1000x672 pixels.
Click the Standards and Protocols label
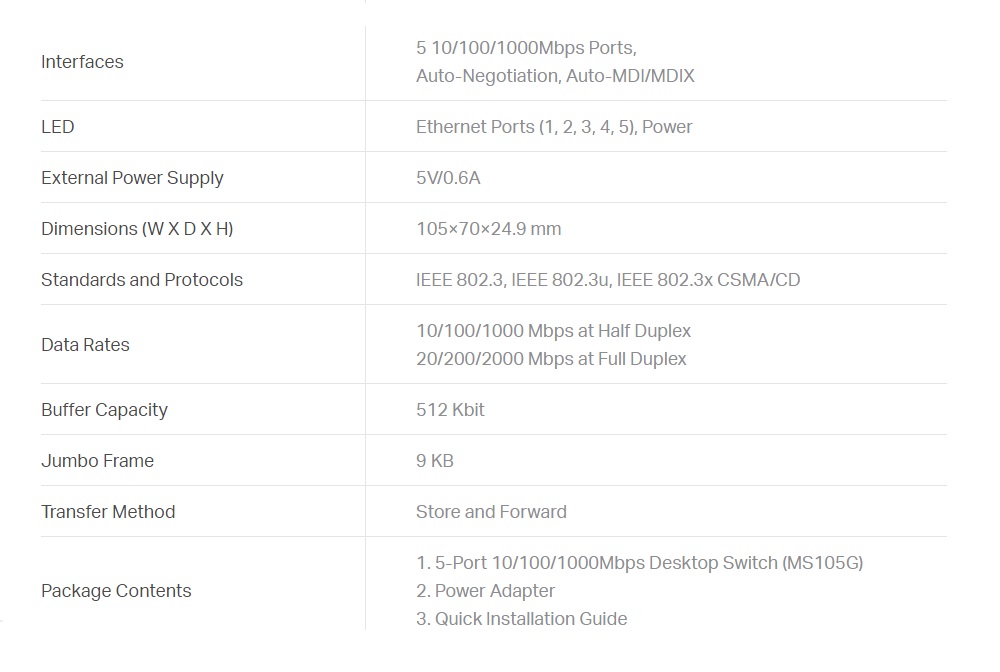142,280
